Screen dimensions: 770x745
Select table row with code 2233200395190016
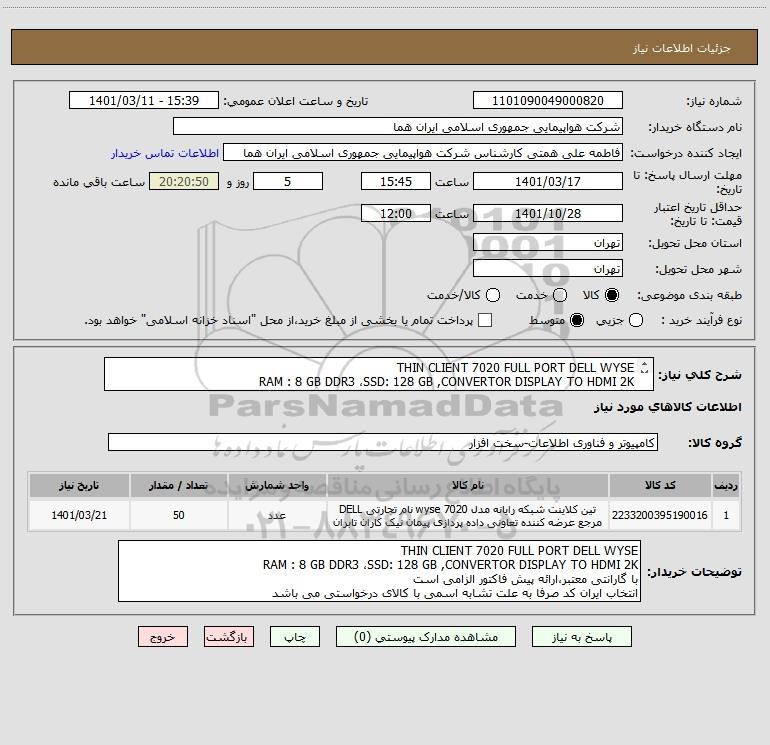point(385,515)
